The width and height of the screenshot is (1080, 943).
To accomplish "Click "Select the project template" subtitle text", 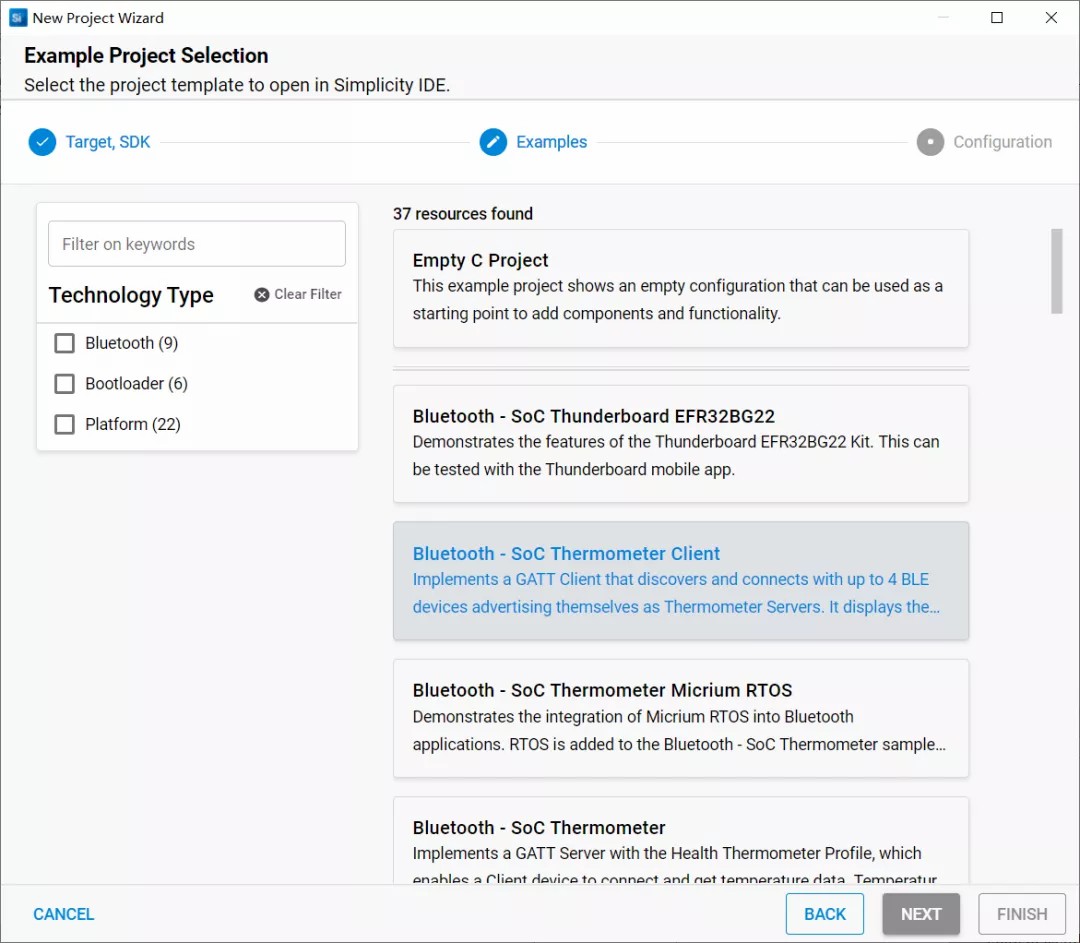I will [237, 85].
